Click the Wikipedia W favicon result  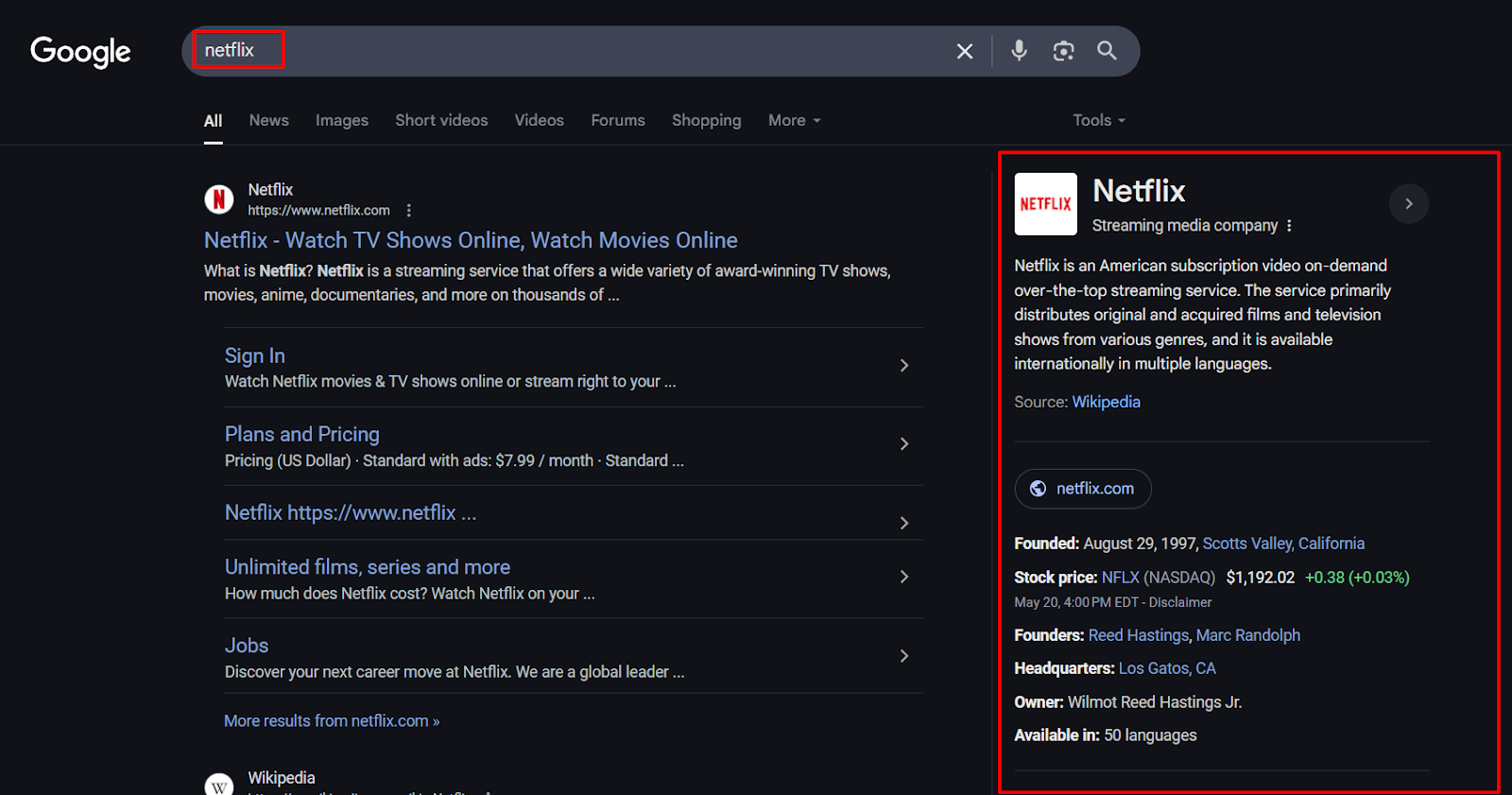219,786
